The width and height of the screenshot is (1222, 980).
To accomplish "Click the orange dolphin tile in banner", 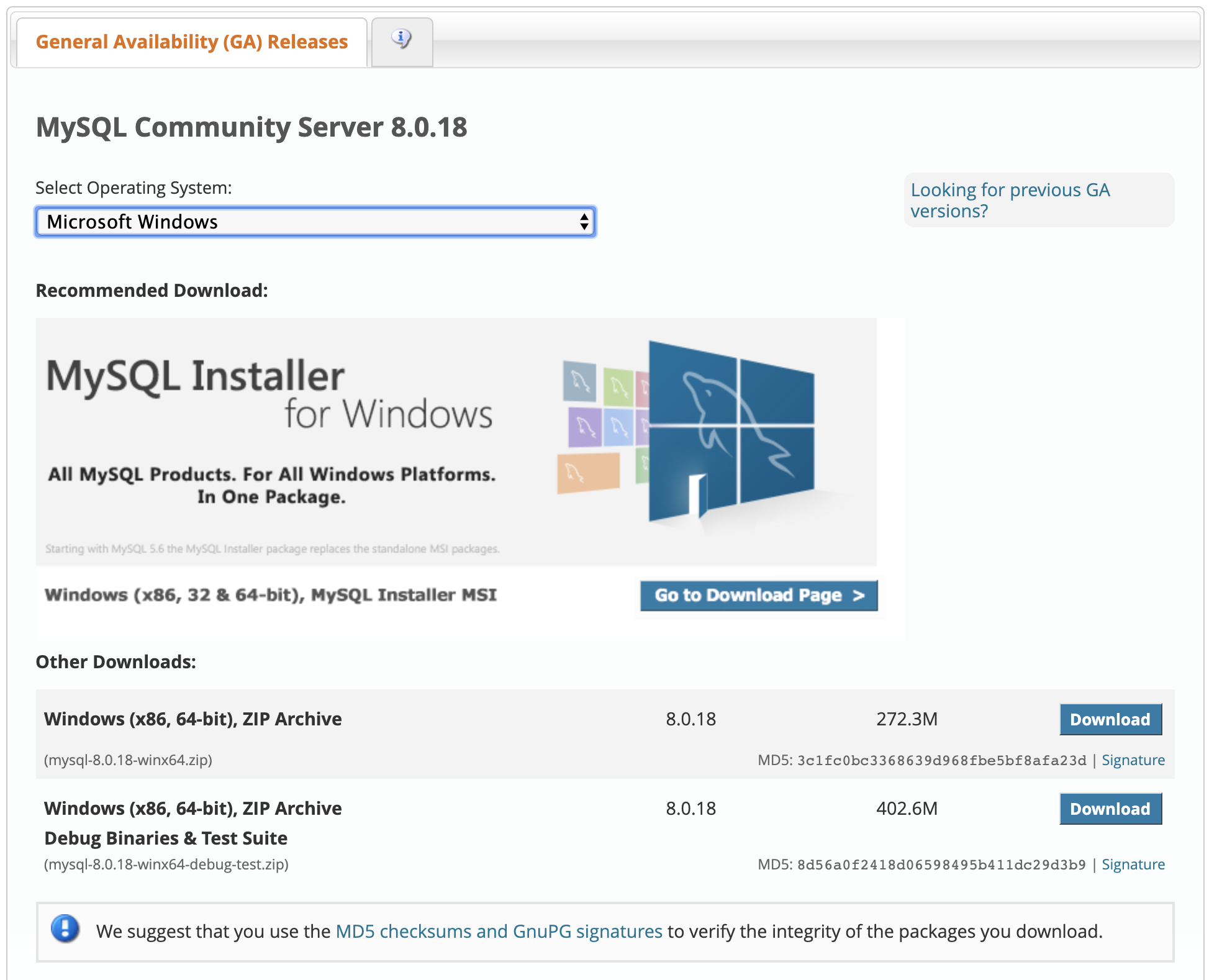I will pos(587,473).
